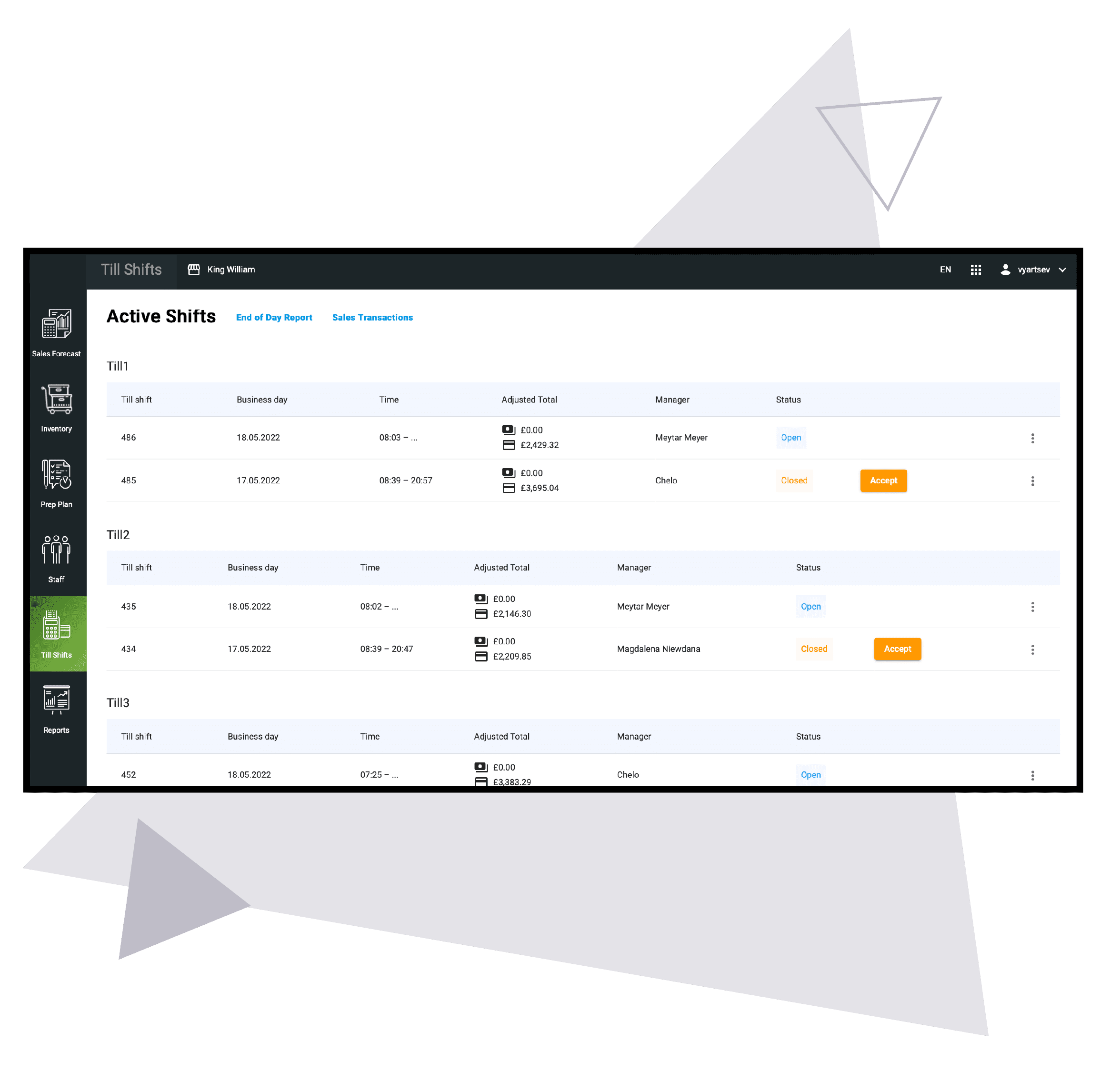Click the Till1 section heading

pyautogui.click(x=118, y=367)
